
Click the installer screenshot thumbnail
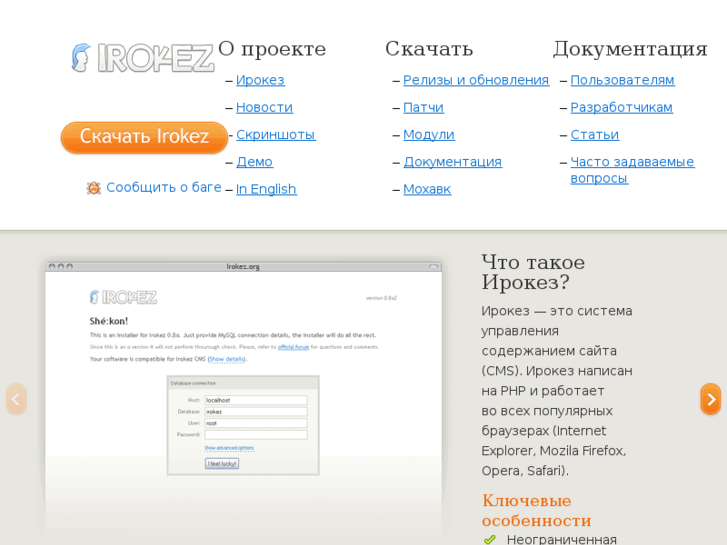243,399
